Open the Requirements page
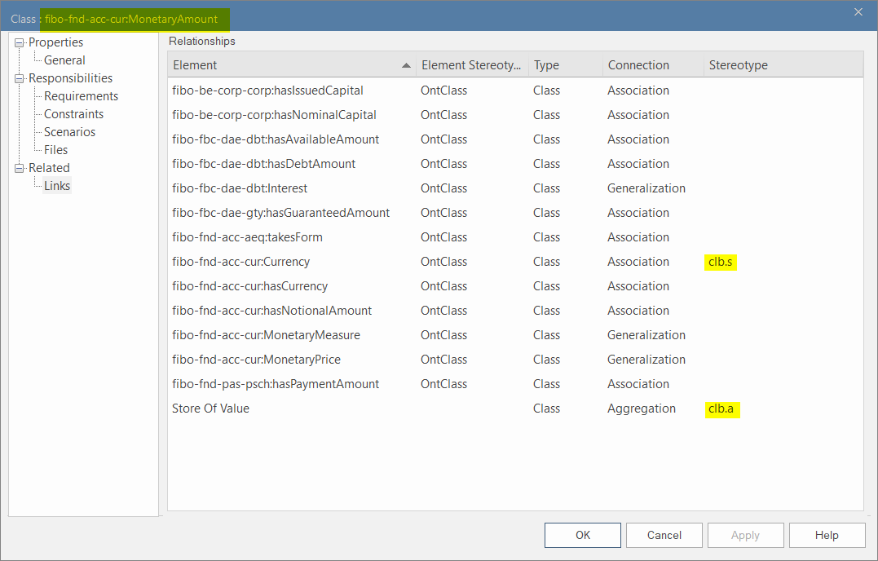The height and width of the screenshot is (561, 878). [x=81, y=97]
